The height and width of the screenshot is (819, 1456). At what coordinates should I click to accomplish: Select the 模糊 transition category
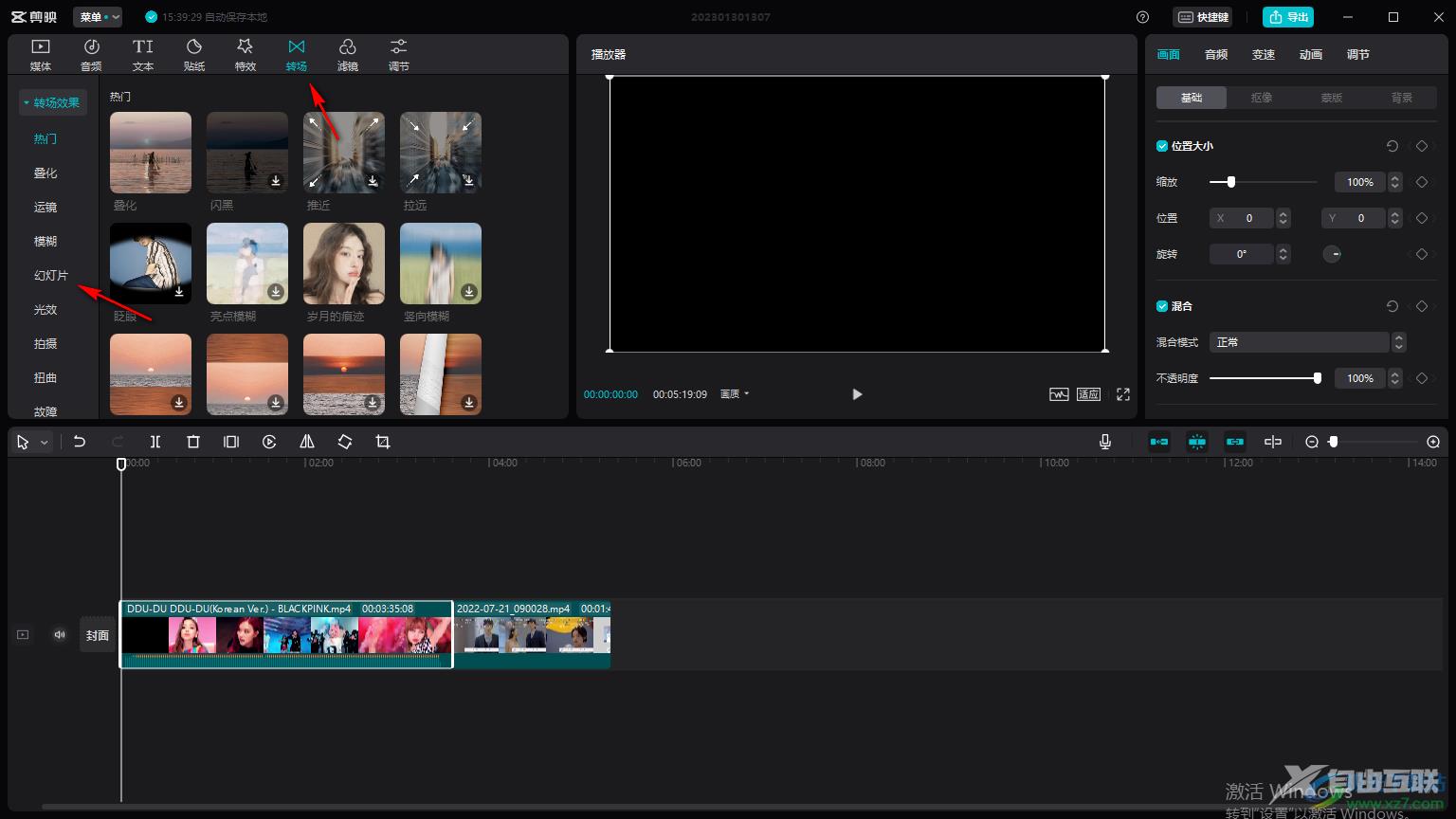pos(45,241)
